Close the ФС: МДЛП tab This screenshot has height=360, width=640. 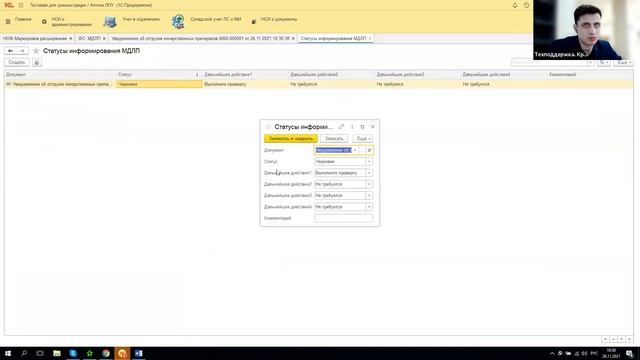pos(104,39)
